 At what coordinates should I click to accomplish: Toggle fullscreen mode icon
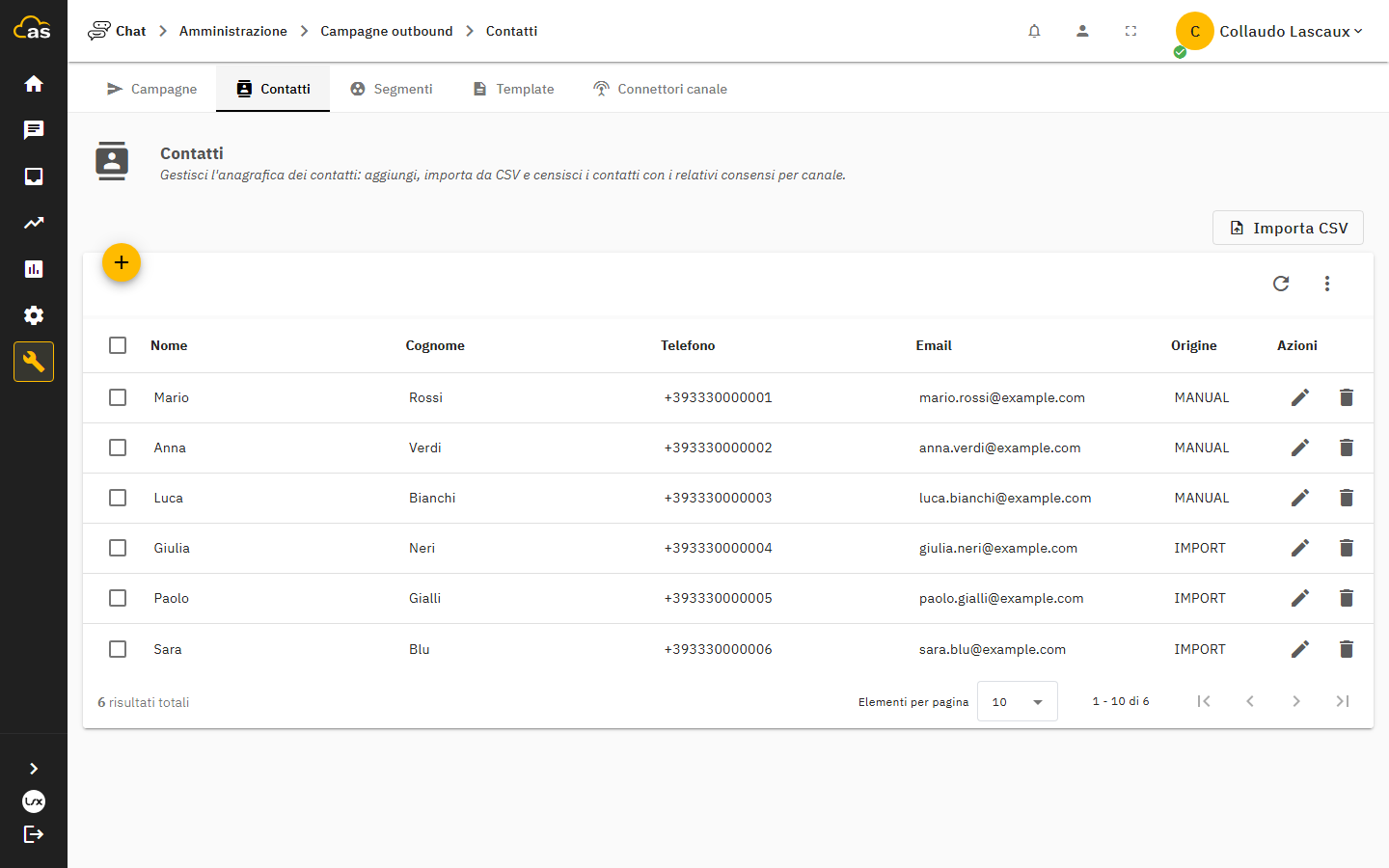1130,31
